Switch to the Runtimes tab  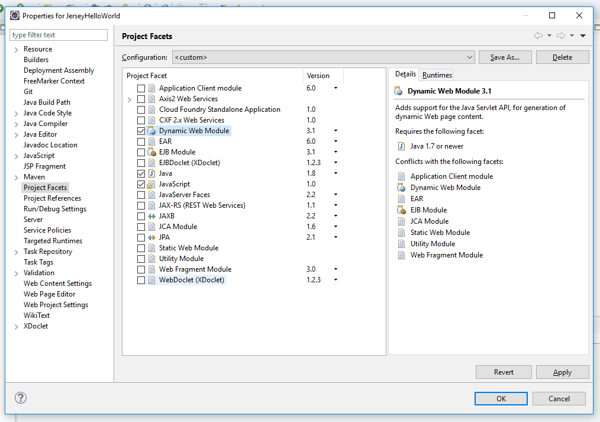[x=437, y=75]
